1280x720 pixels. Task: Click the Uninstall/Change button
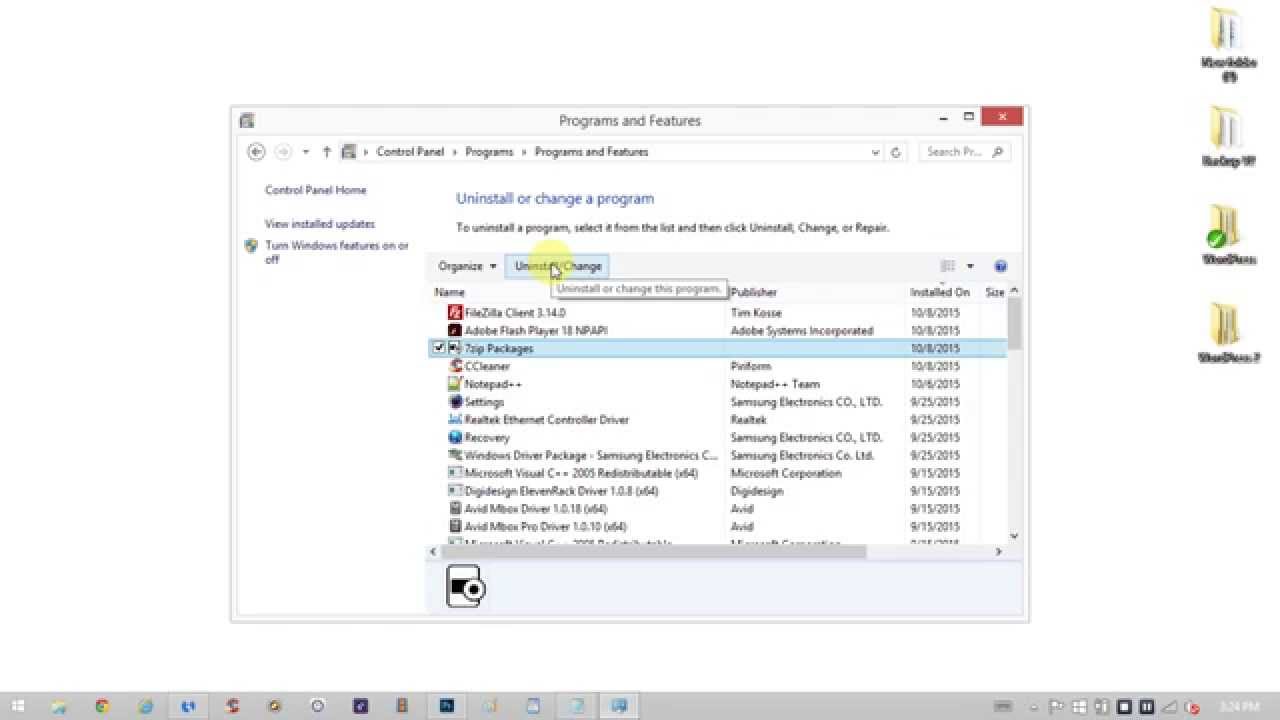point(558,266)
